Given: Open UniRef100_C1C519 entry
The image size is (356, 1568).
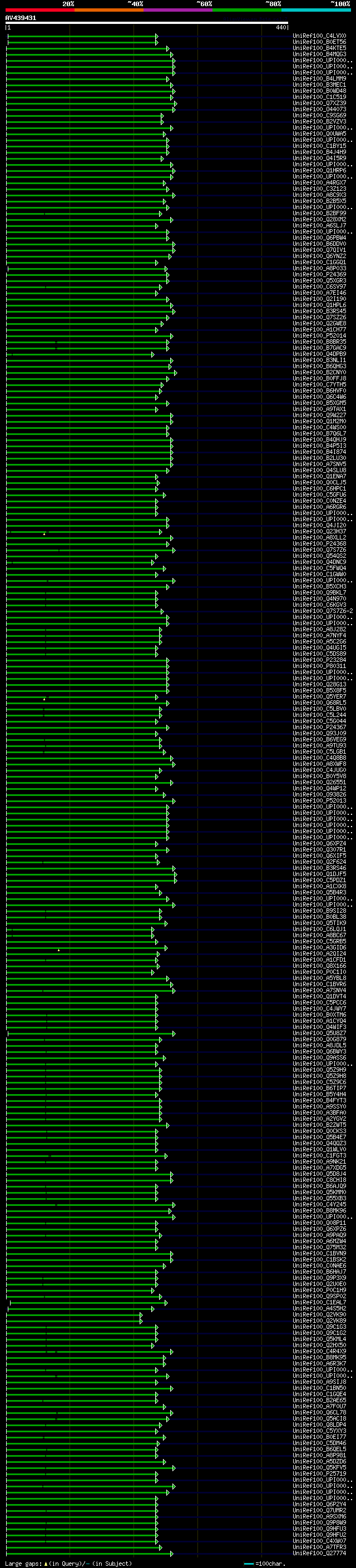Looking at the screenshot, I should (319, 97).
